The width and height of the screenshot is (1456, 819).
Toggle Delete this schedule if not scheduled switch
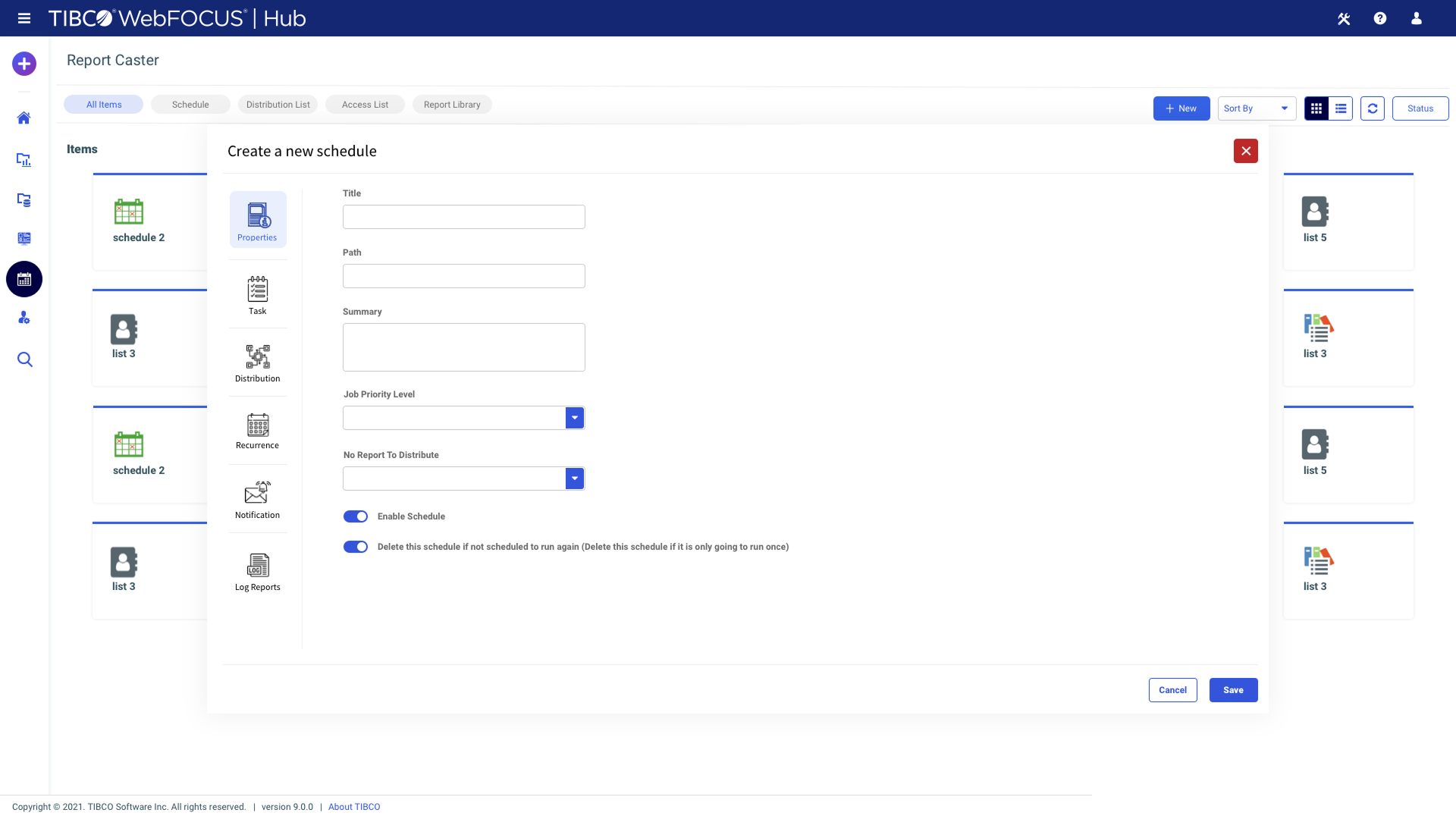[x=356, y=547]
